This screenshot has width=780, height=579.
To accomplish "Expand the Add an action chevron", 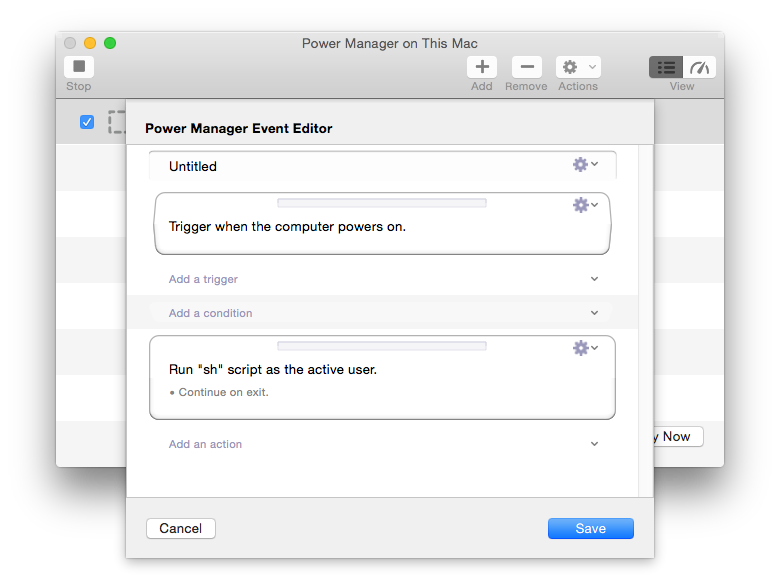I will pyautogui.click(x=594, y=444).
